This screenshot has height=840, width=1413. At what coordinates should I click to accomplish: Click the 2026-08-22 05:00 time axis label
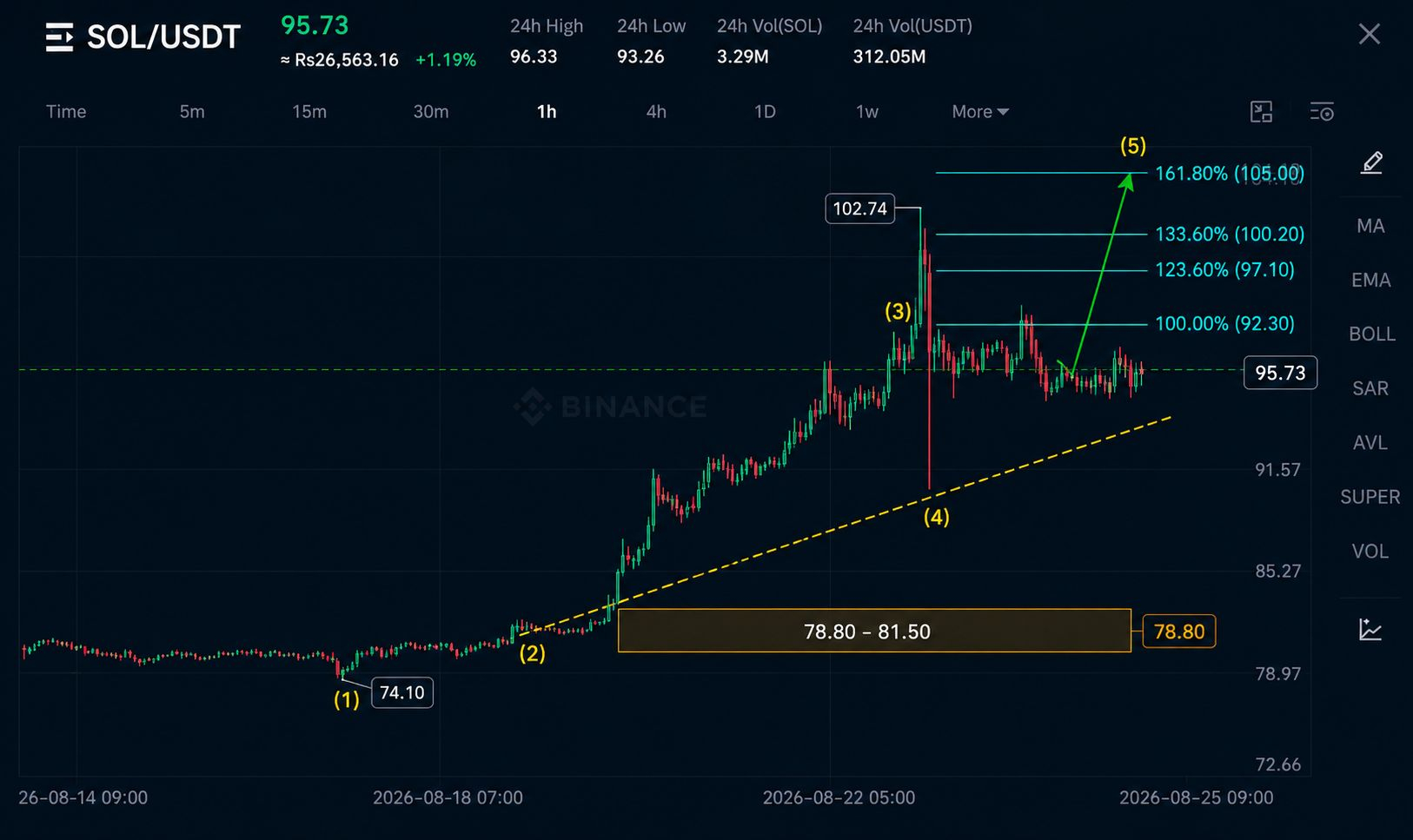839,797
